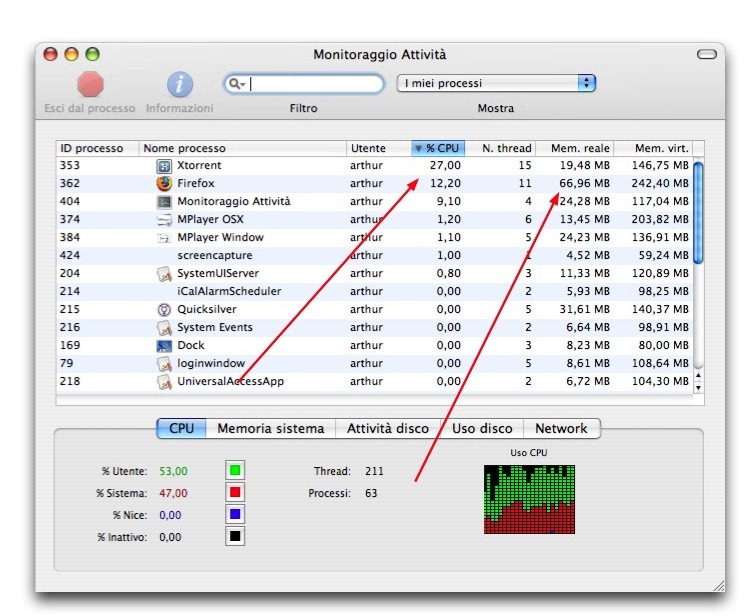
Task: Open the Informazioni info icon
Action: click(180, 84)
